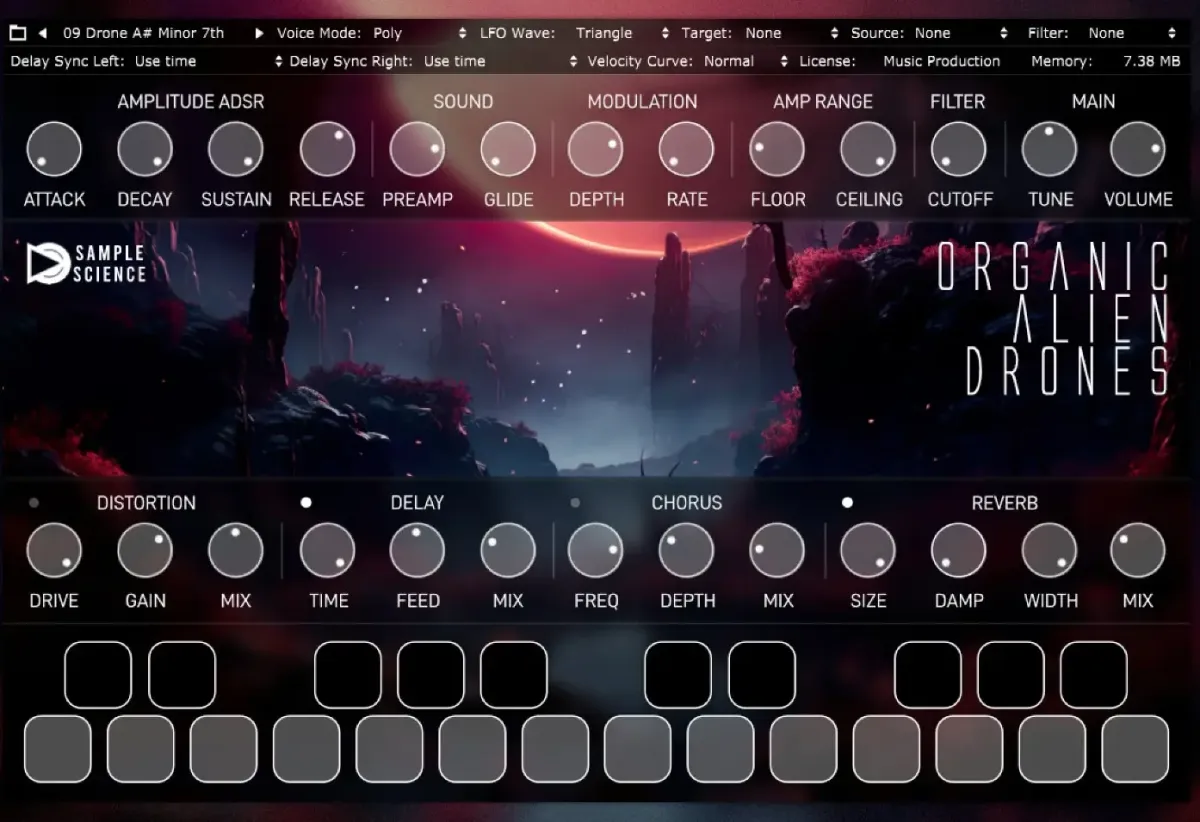Play the highest white B key pad
1200x822 pixels.
pyautogui.click(x=1135, y=749)
